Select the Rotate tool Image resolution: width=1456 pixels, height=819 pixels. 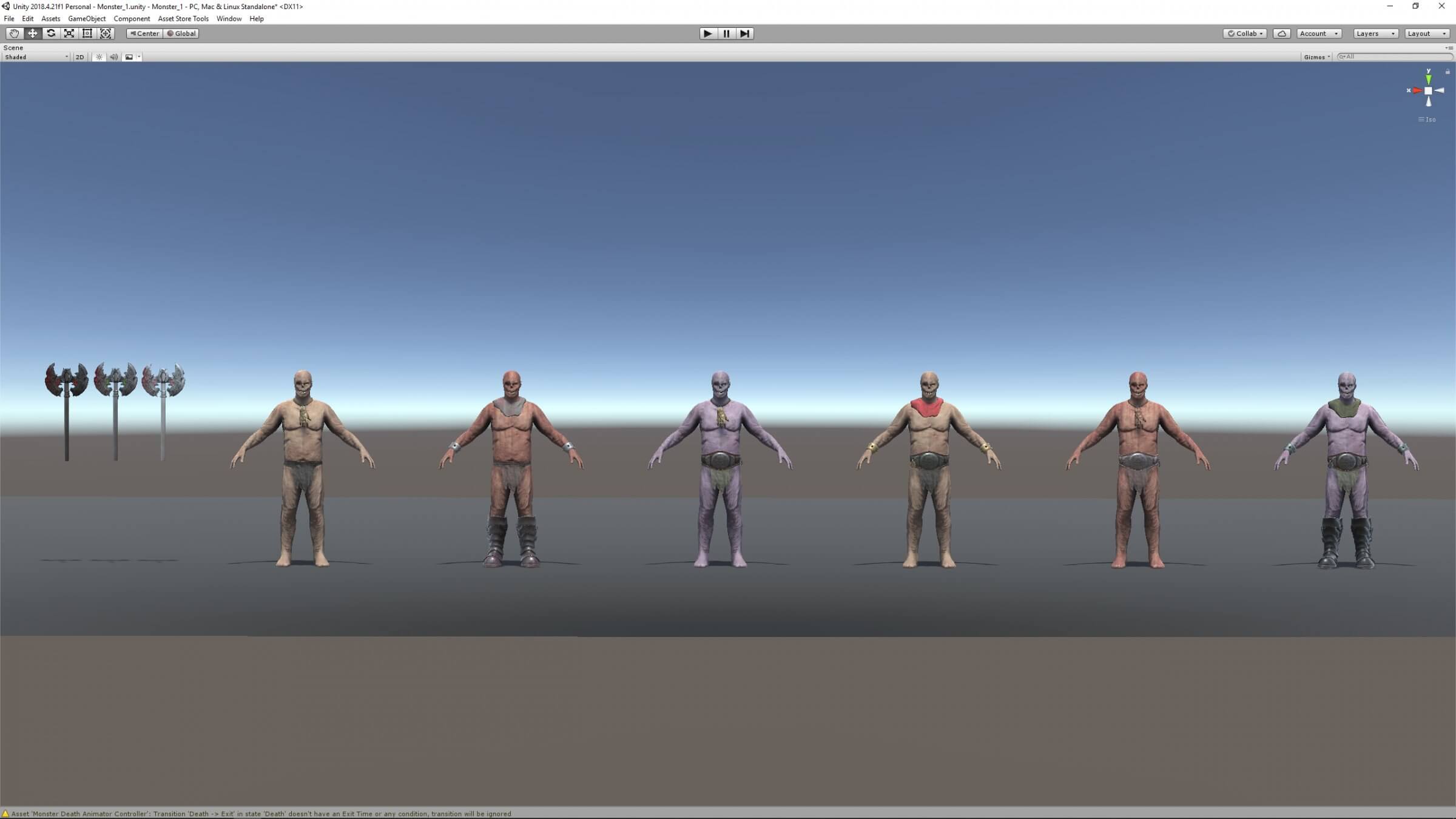pos(51,33)
